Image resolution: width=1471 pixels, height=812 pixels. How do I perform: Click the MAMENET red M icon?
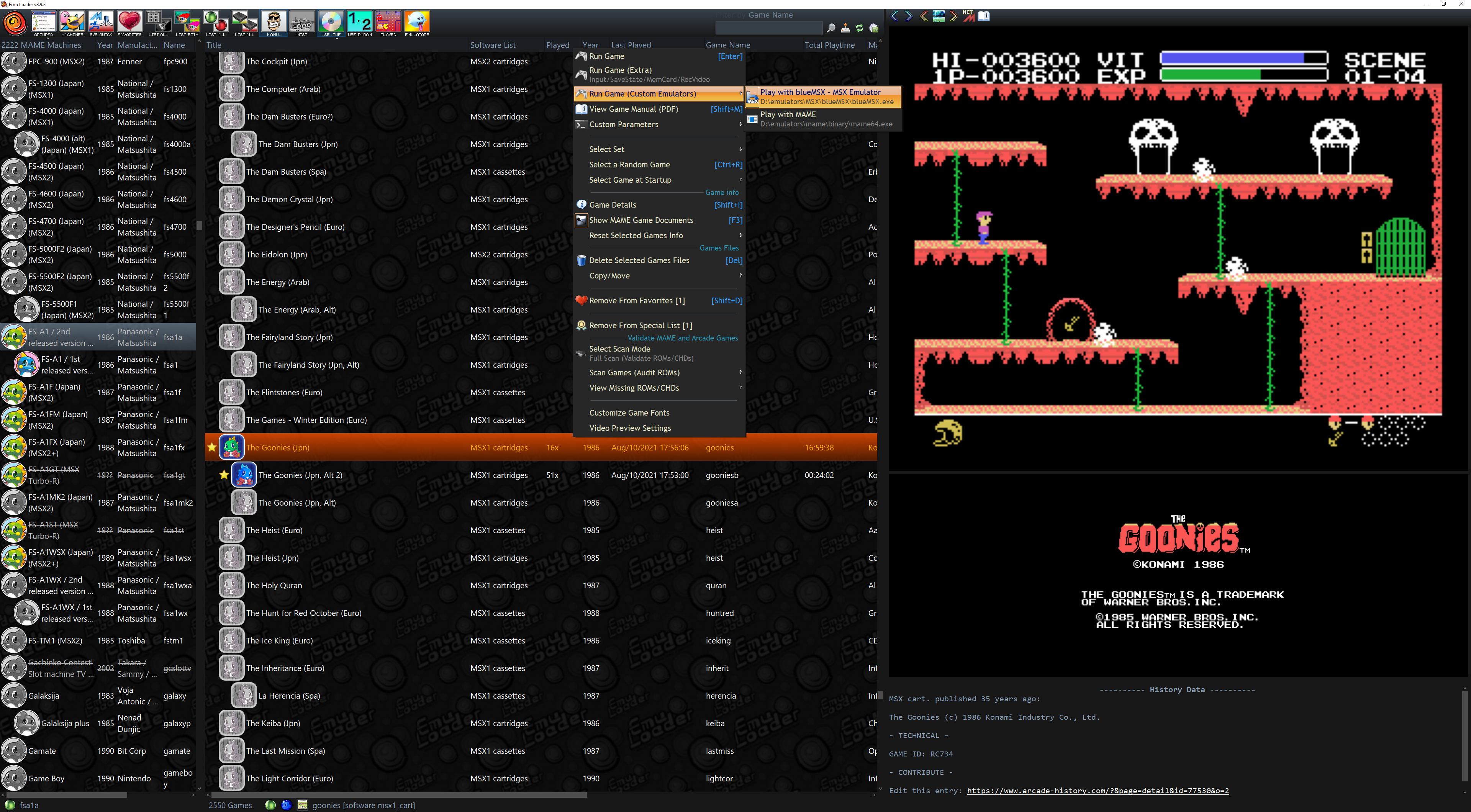(968, 16)
